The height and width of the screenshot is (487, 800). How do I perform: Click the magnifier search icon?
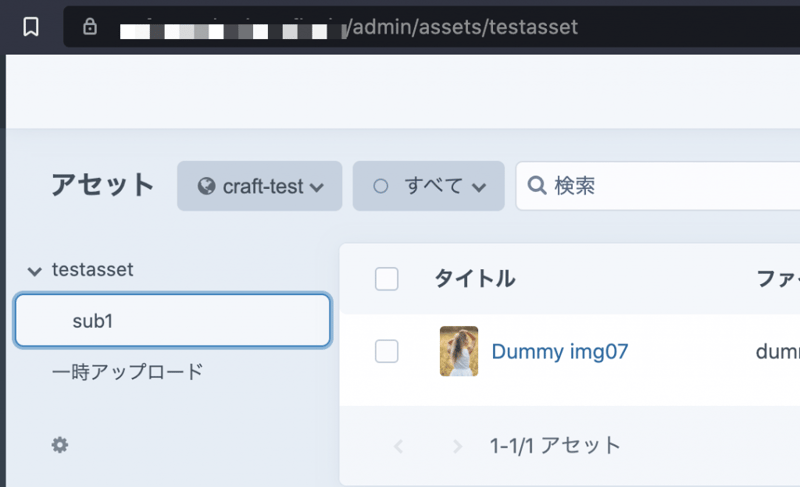tap(536, 186)
